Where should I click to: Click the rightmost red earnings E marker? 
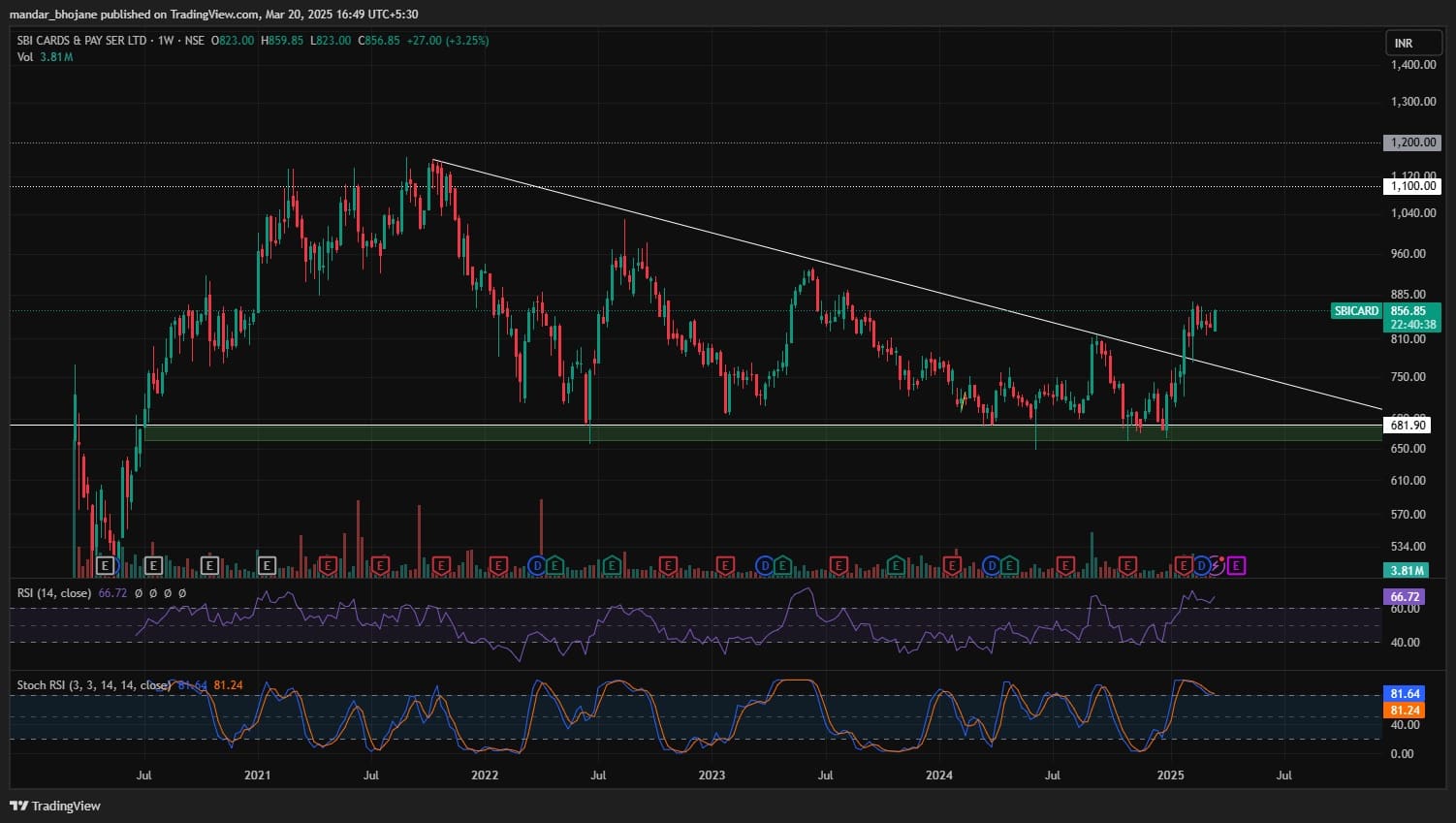pos(1184,565)
